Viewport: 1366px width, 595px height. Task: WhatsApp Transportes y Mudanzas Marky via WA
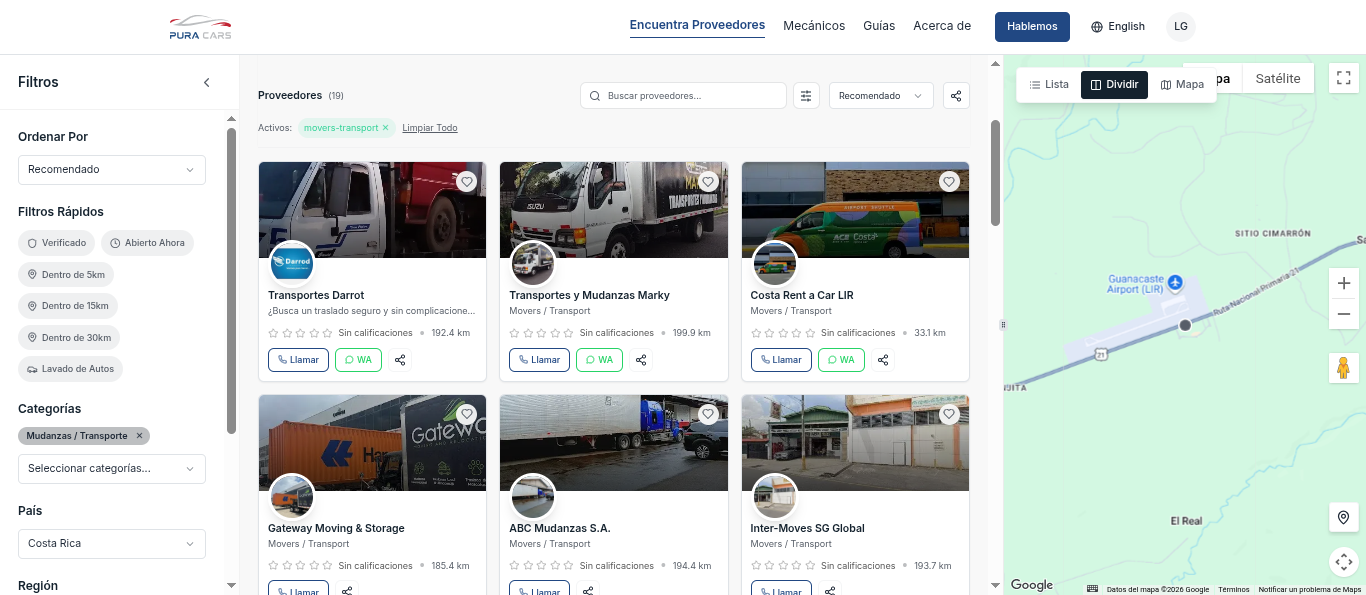pyautogui.click(x=600, y=360)
